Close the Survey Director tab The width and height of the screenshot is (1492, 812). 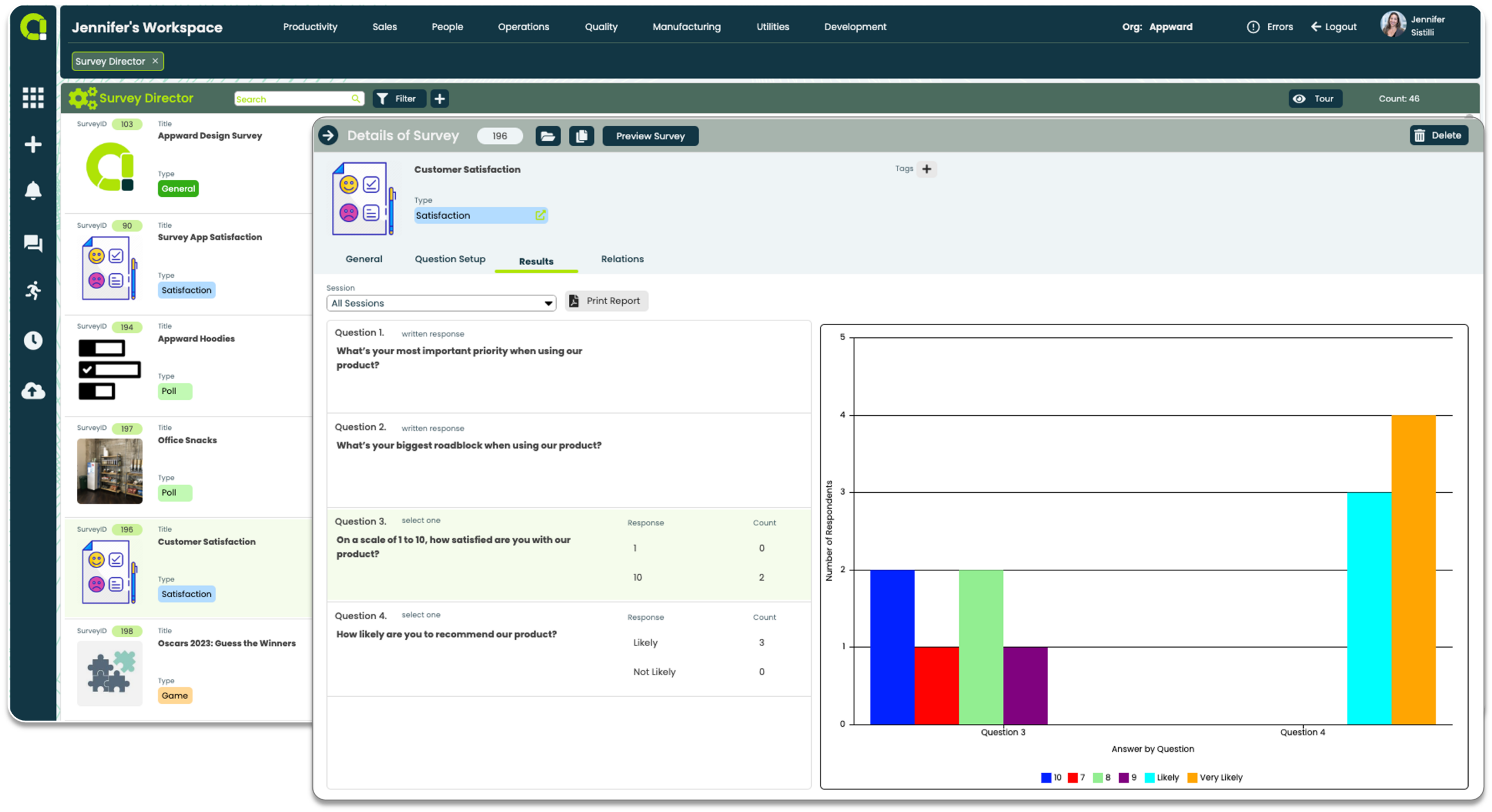(155, 61)
